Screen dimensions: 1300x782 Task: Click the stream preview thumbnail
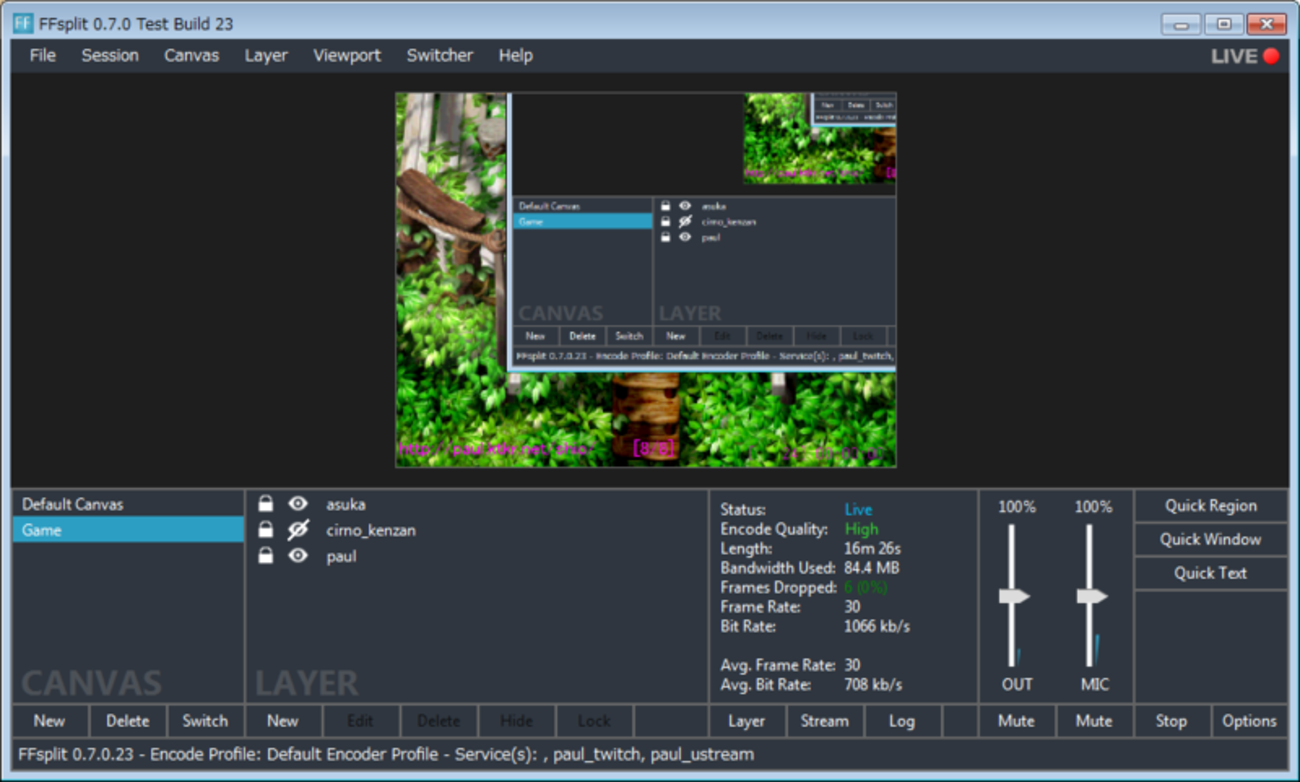click(x=645, y=280)
